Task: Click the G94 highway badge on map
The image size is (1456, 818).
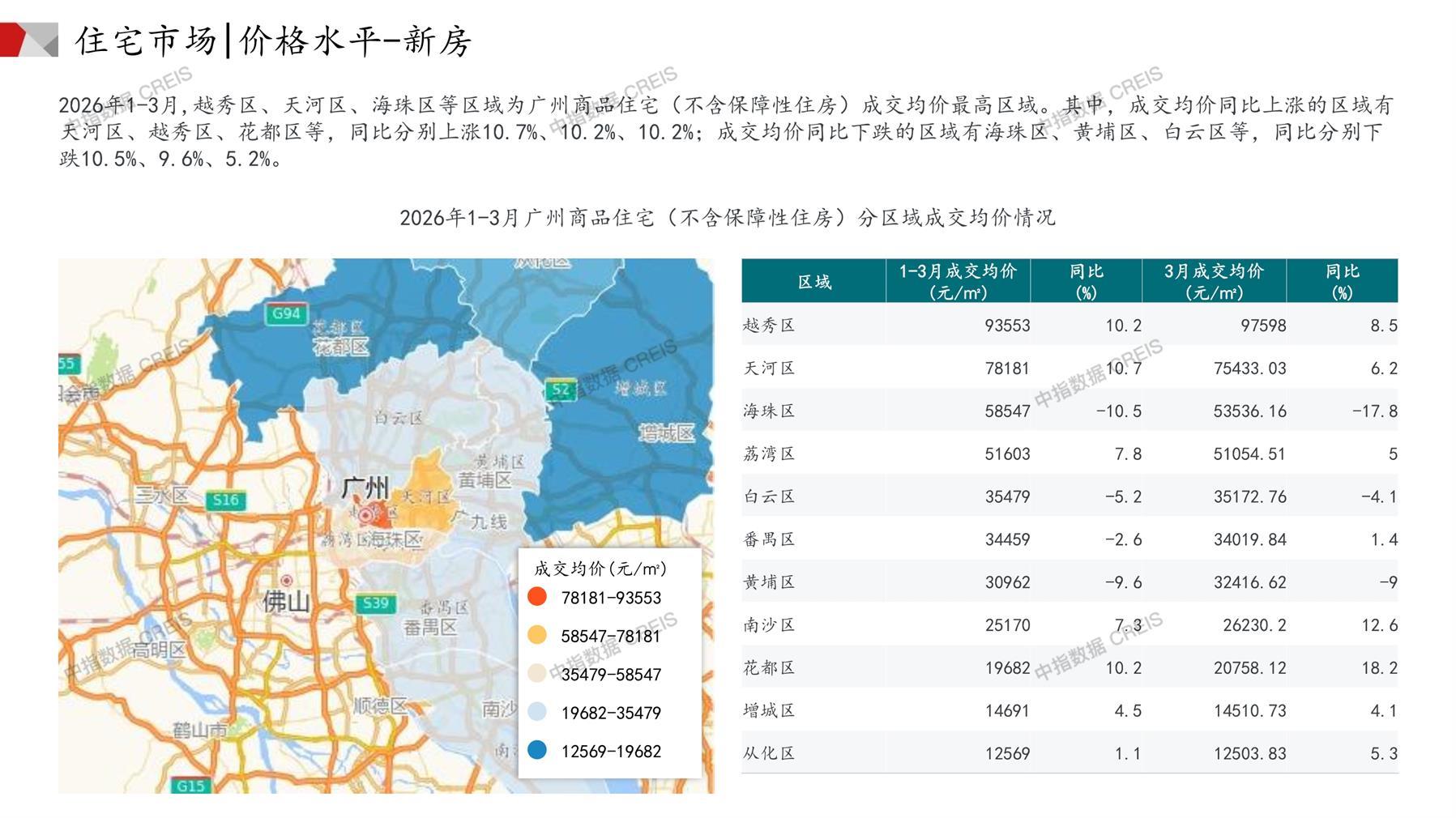Action: click(x=286, y=313)
